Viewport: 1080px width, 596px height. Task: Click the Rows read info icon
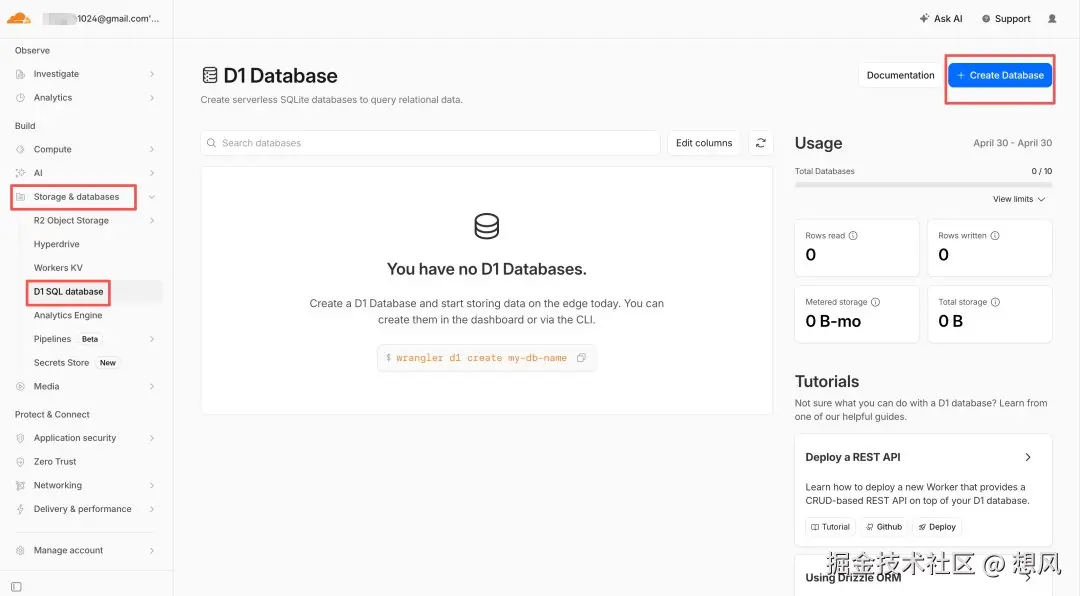[x=853, y=236]
